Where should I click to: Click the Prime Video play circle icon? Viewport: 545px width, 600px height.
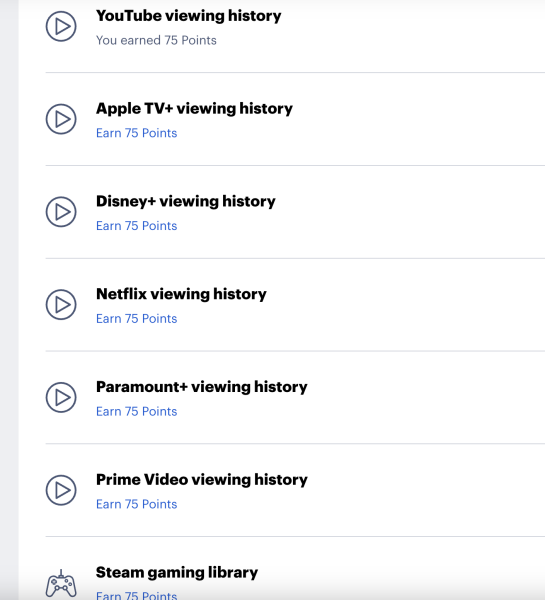(x=61, y=490)
